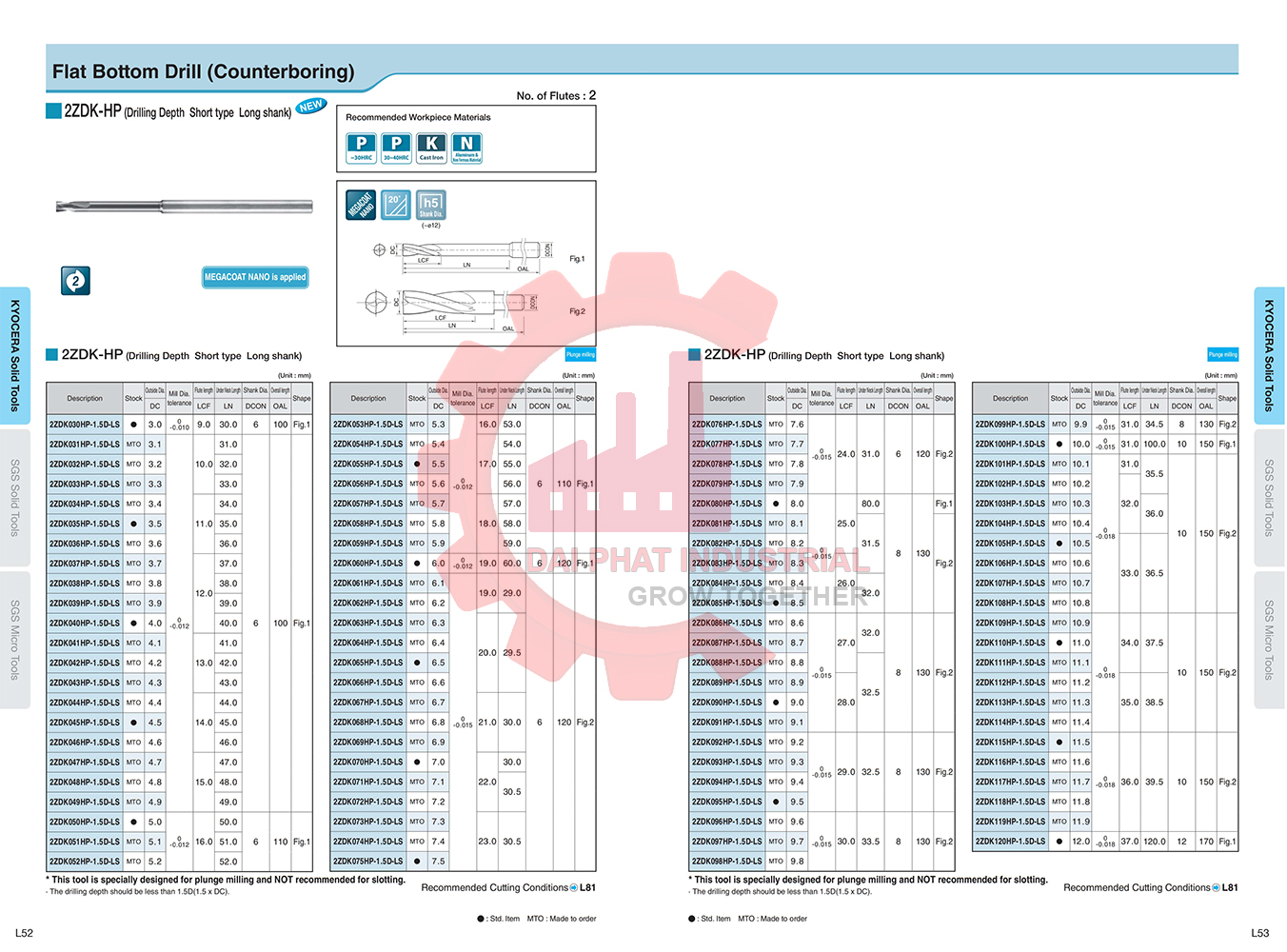Screen dimensions: 1287x952
Task: Click the Plunge milling badge on page L52
Action: pyautogui.click(x=581, y=354)
